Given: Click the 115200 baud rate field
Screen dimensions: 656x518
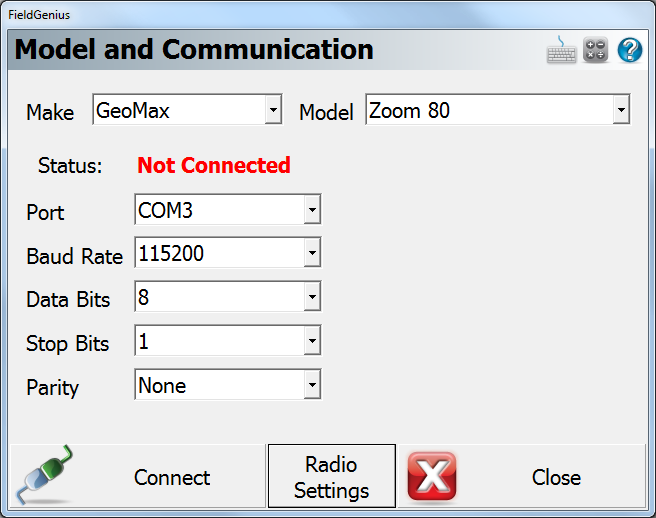Looking at the screenshot, I should tap(218, 254).
